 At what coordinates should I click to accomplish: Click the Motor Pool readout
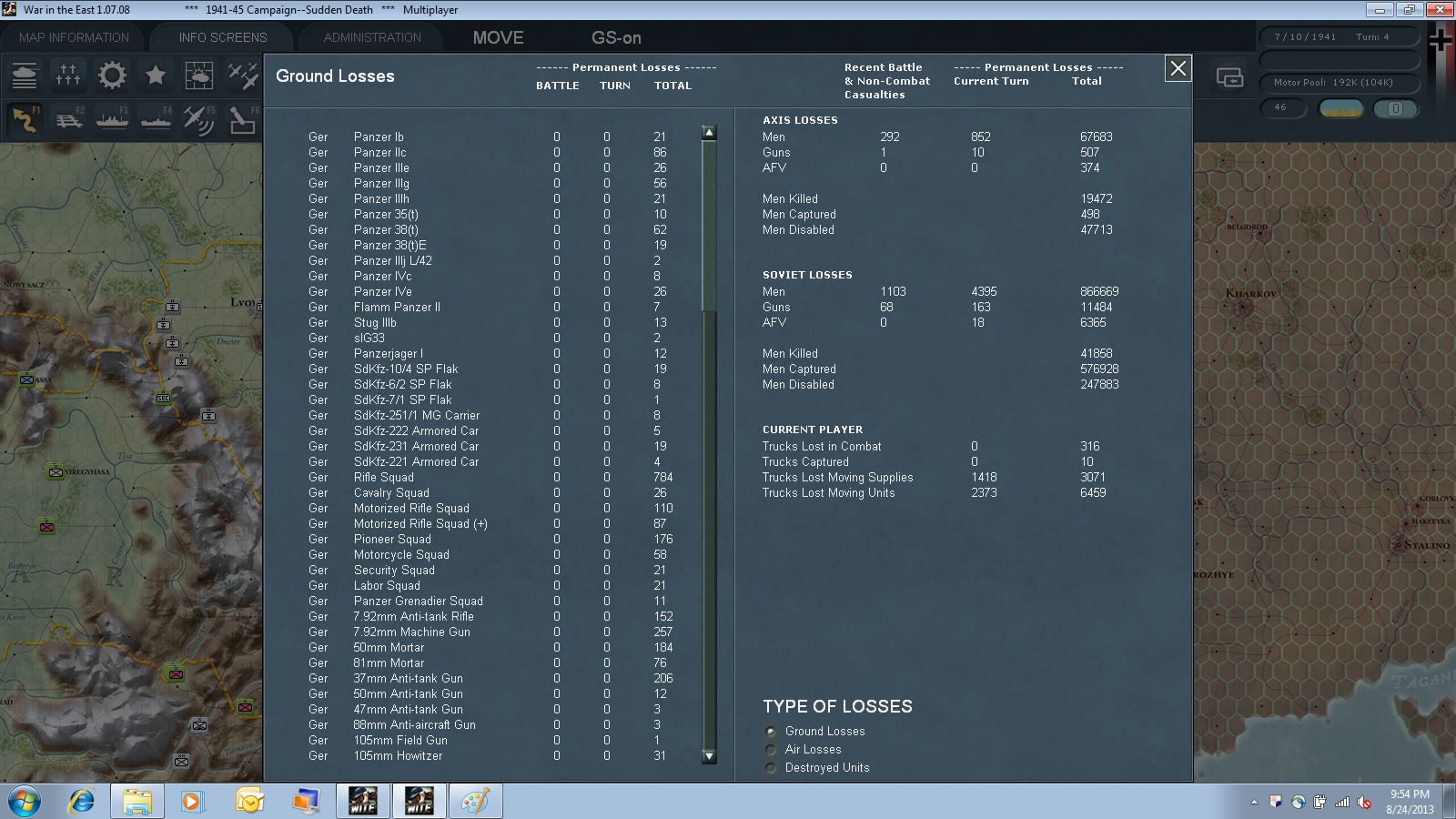(x=1340, y=82)
